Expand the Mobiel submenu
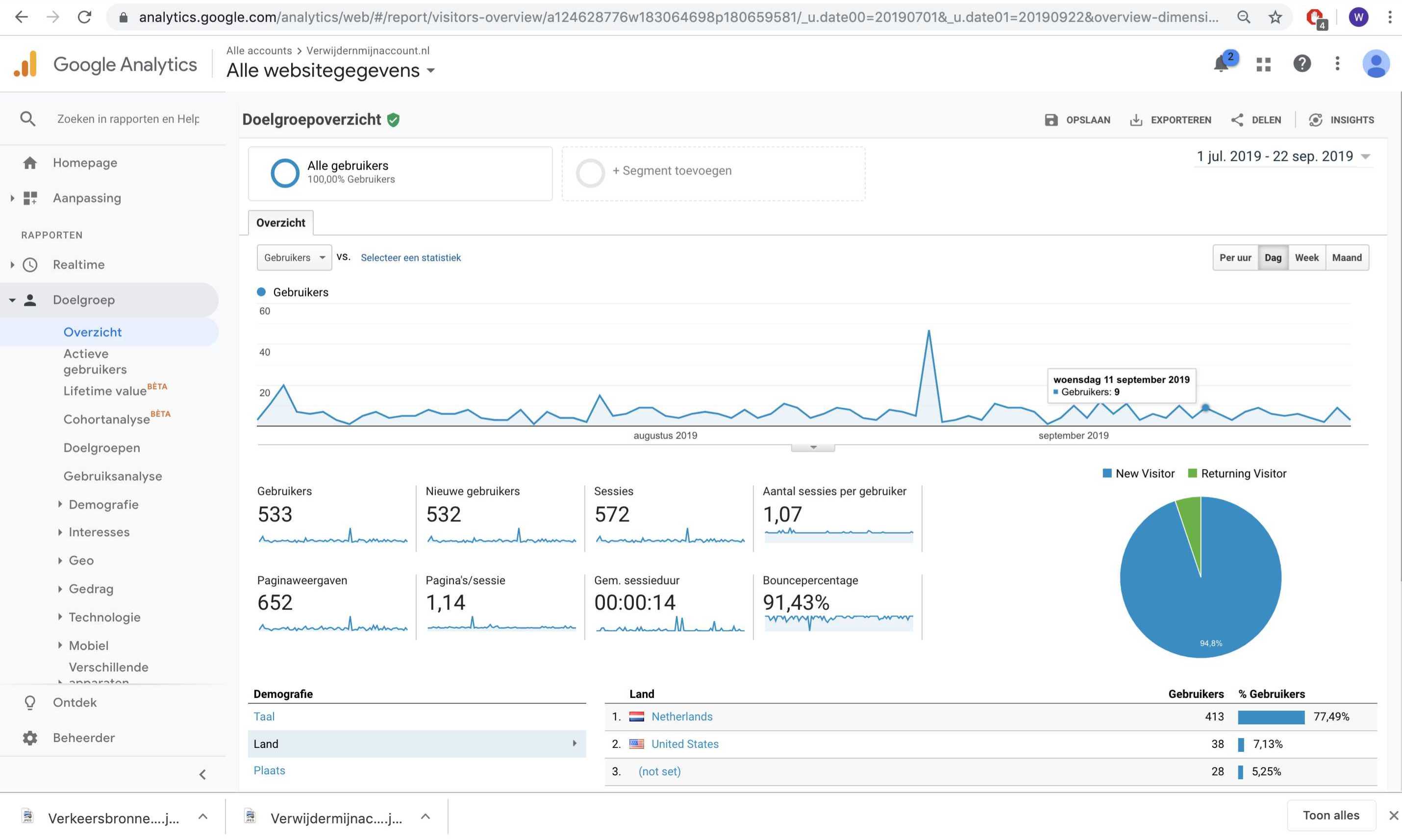The height and width of the screenshot is (840, 1402). pos(60,646)
